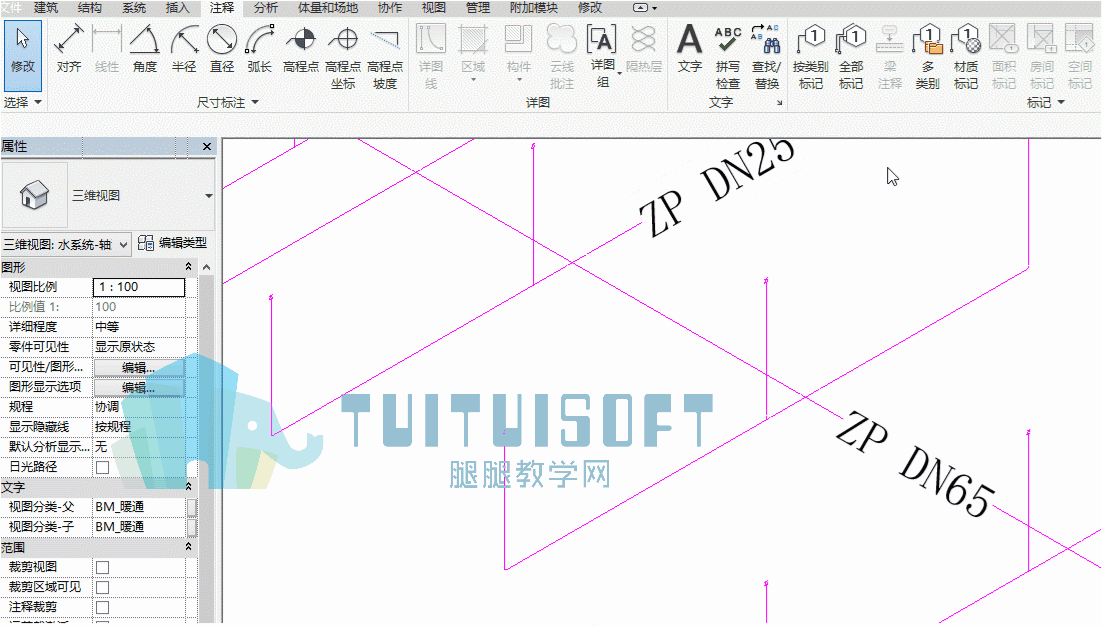Close the 属性 properties panel
This screenshot has width=1102, height=627.
pos(207,146)
